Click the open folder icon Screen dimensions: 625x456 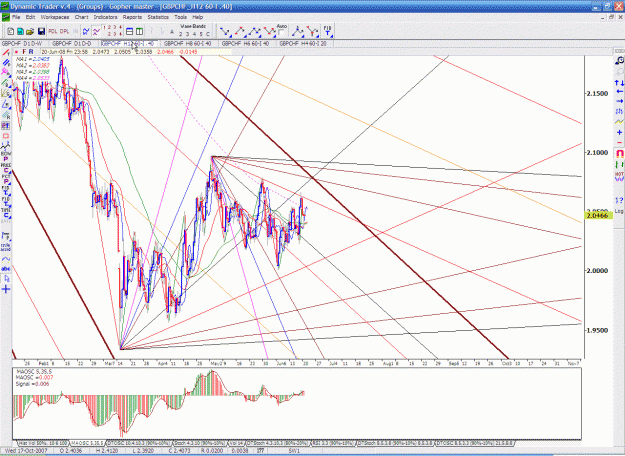pos(30,31)
